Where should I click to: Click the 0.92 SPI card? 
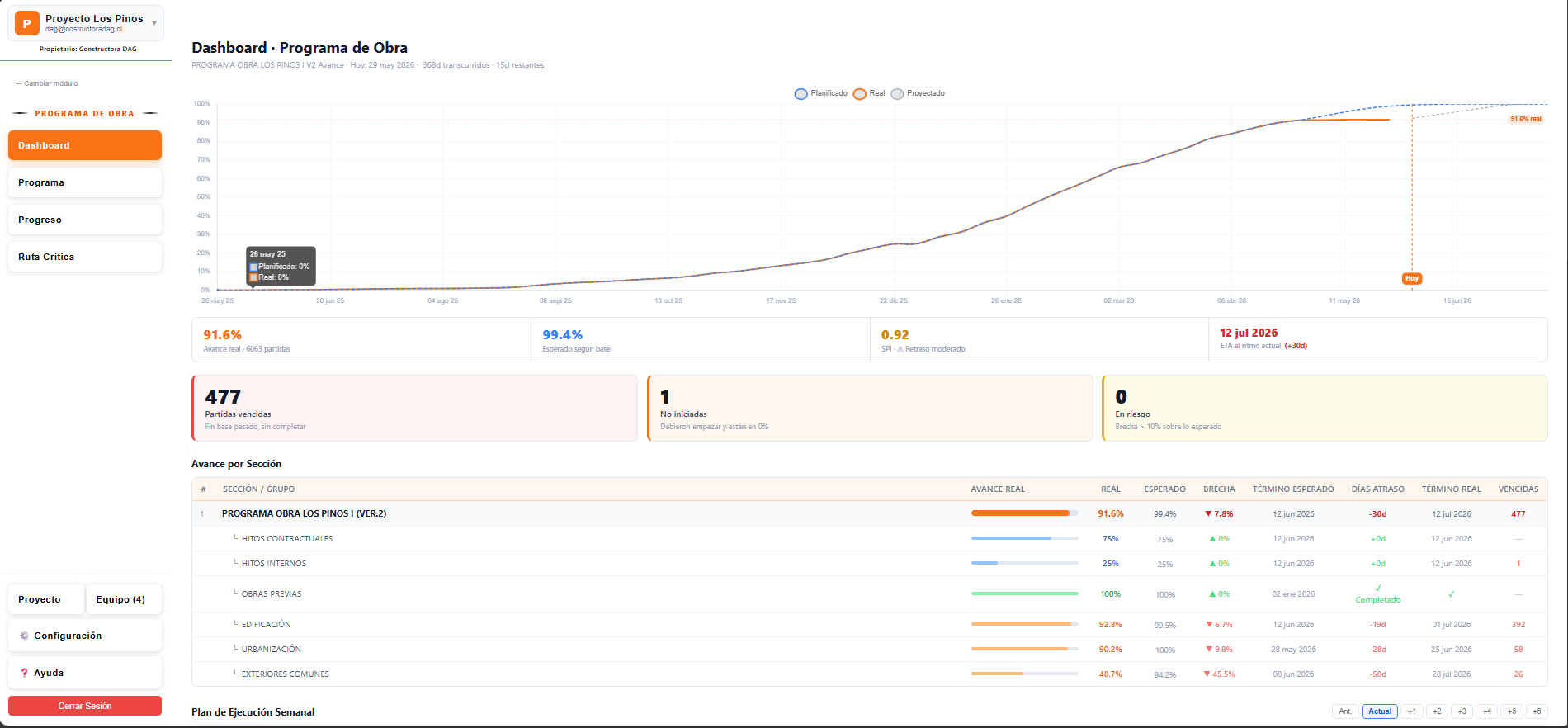(x=1039, y=340)
